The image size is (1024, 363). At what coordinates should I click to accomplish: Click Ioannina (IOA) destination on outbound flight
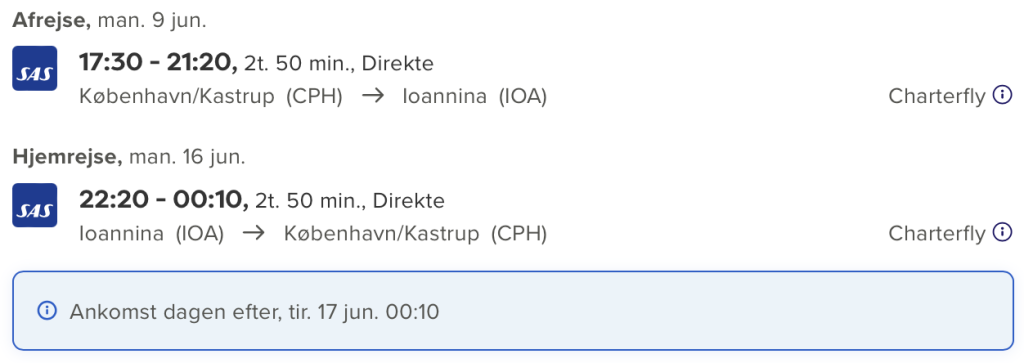475,97
